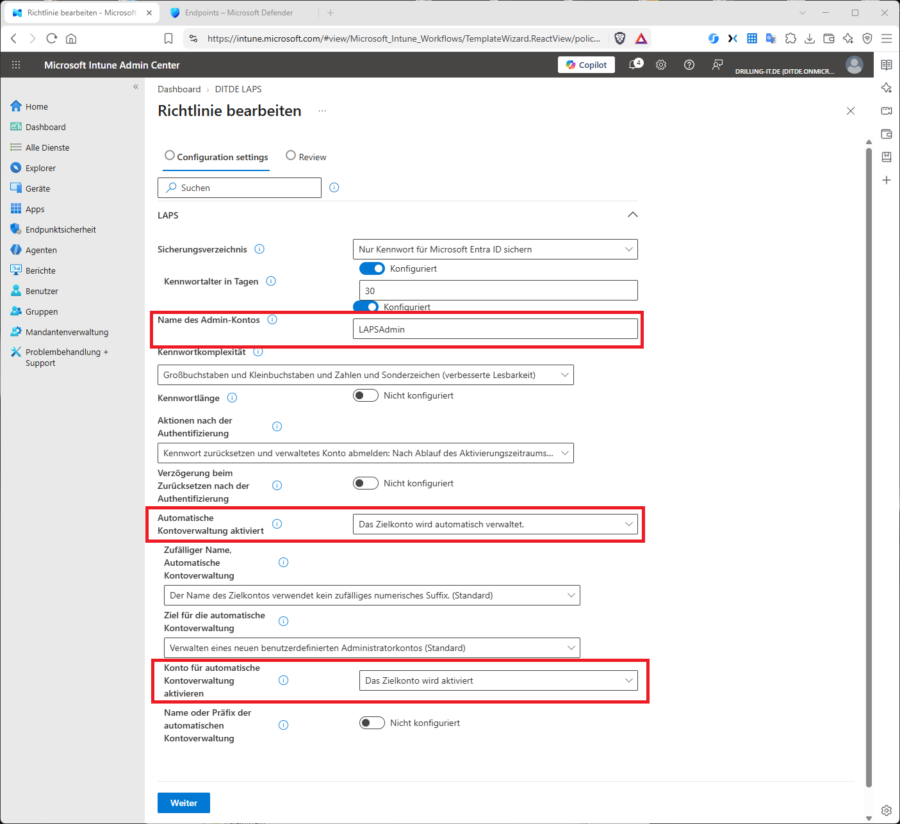
Task: Select the Review step radio button
Action: [290, 156]
